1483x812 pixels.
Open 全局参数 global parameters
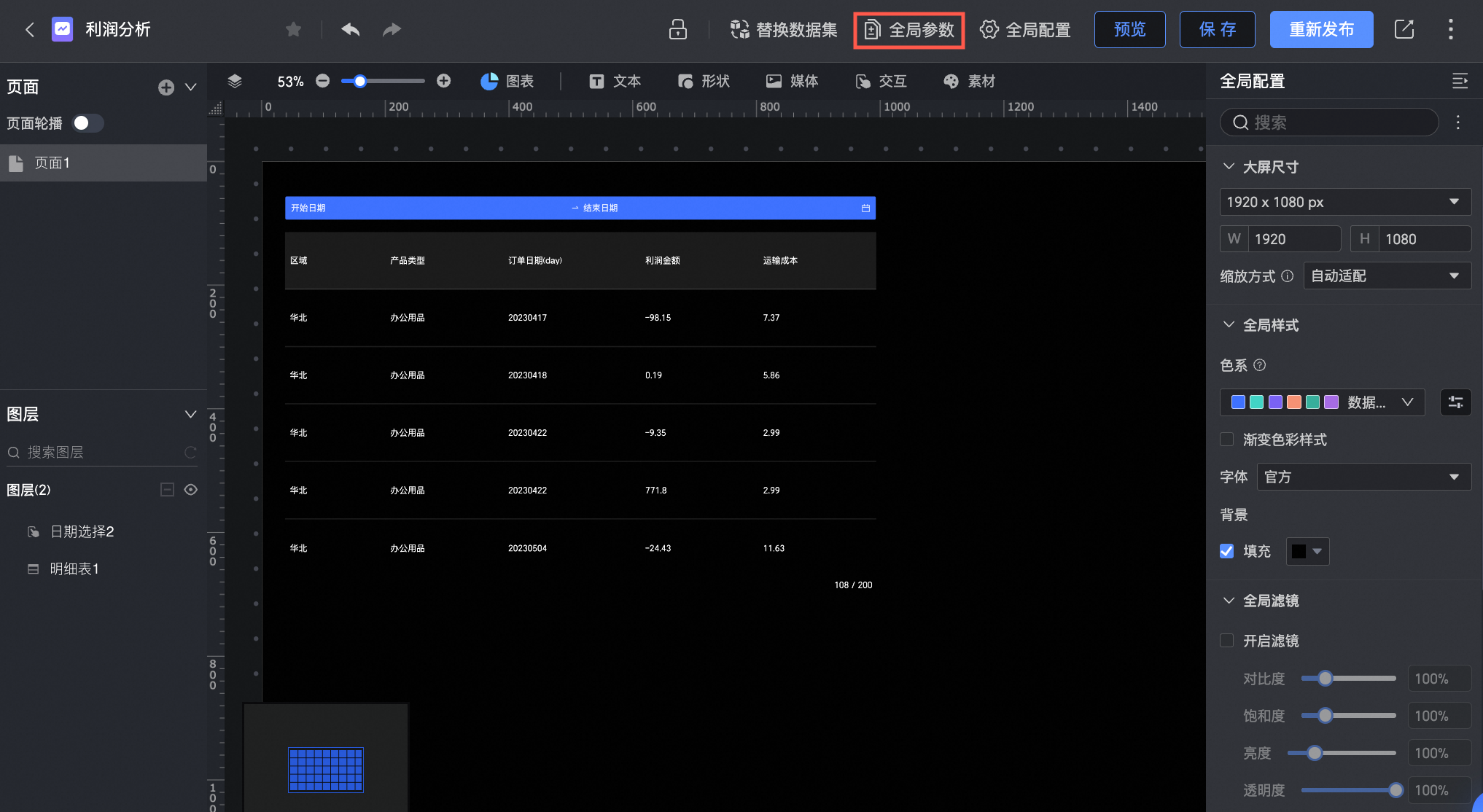point(909,30)
